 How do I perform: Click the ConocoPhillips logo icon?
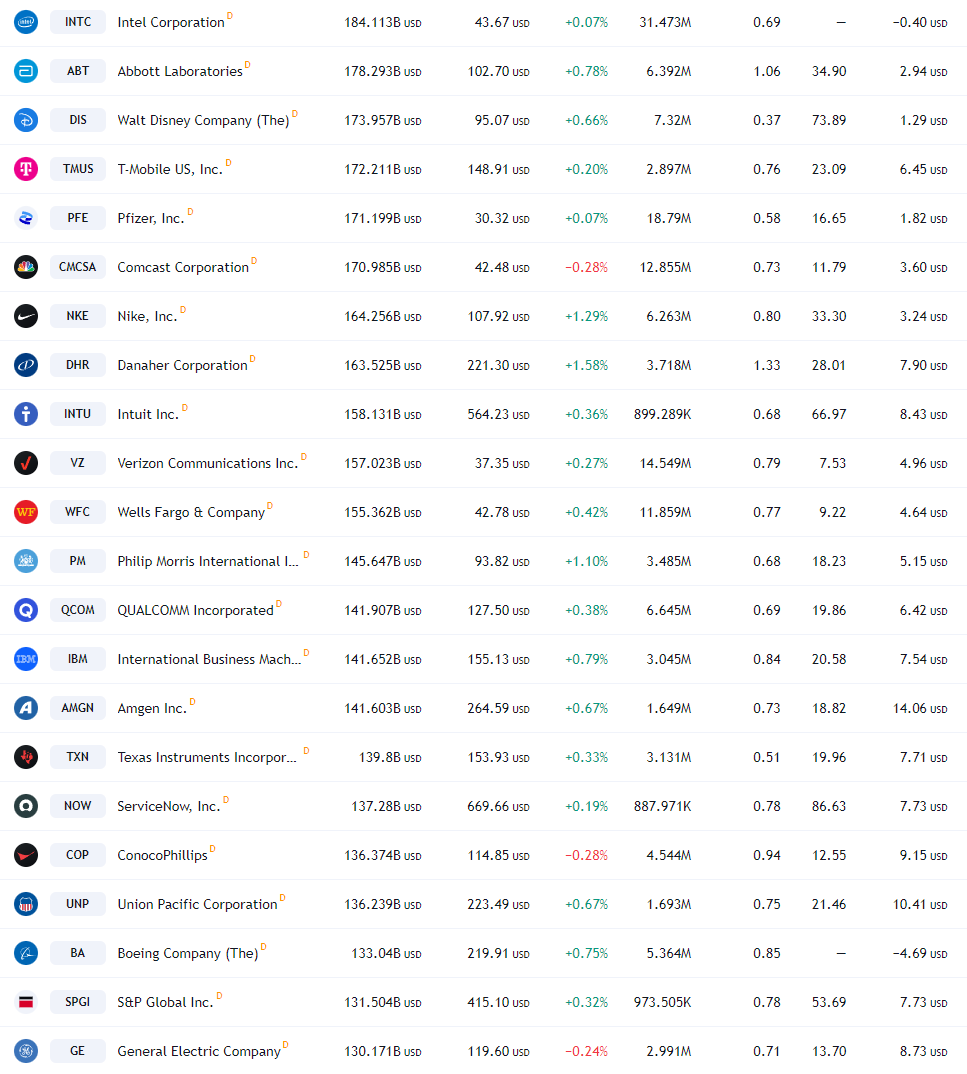click(x=26, y=855)
